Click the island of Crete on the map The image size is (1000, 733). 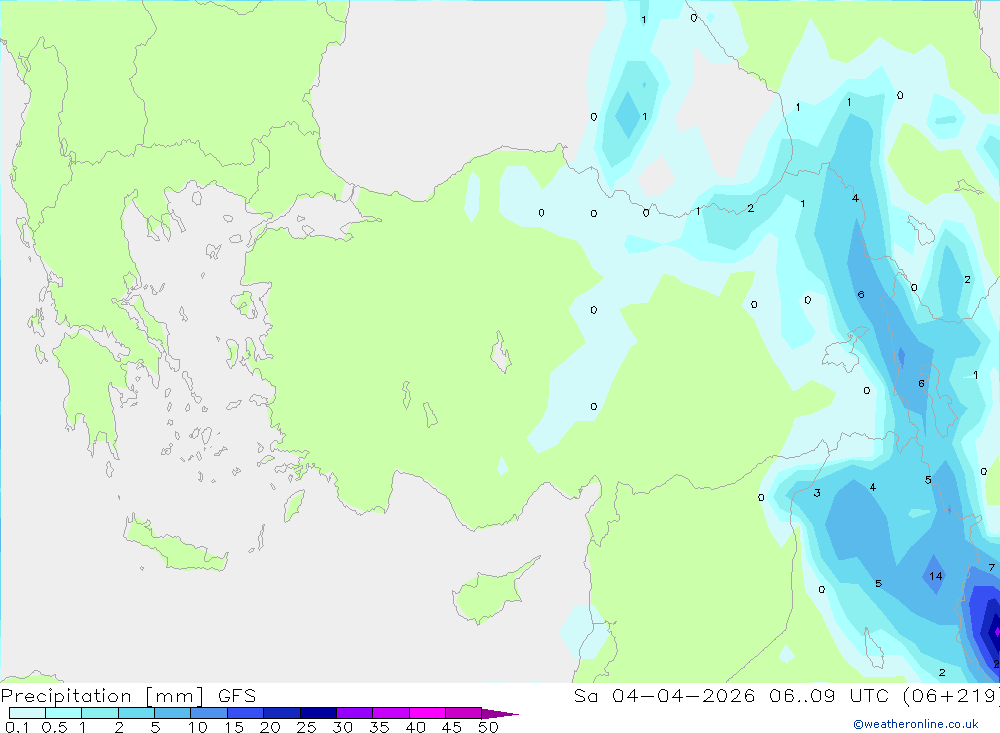[175, 544]
